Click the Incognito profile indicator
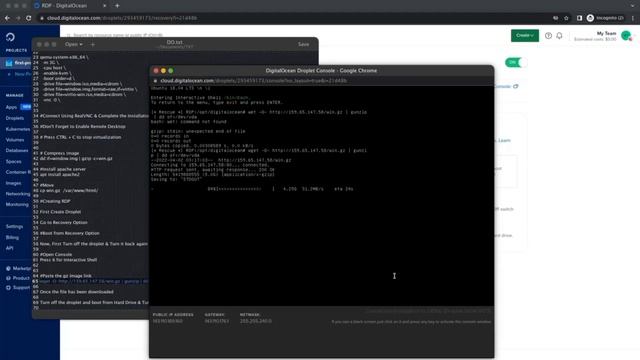Viewport: 640px width, 360px height. coord(605,18)
